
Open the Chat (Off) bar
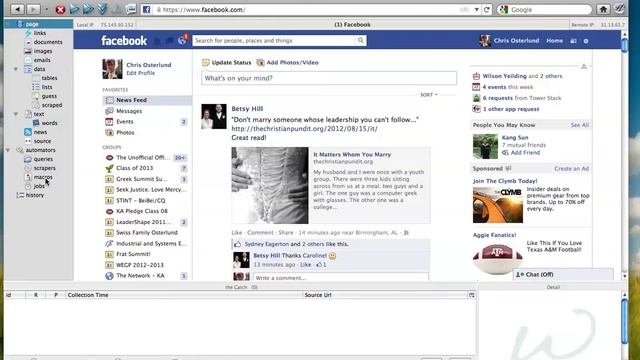pos(563,275)
